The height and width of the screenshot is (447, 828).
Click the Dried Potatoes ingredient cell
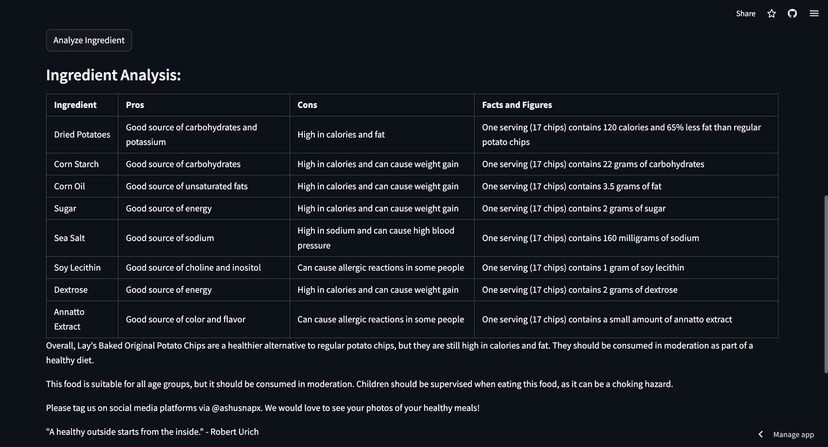coord(82,135)
